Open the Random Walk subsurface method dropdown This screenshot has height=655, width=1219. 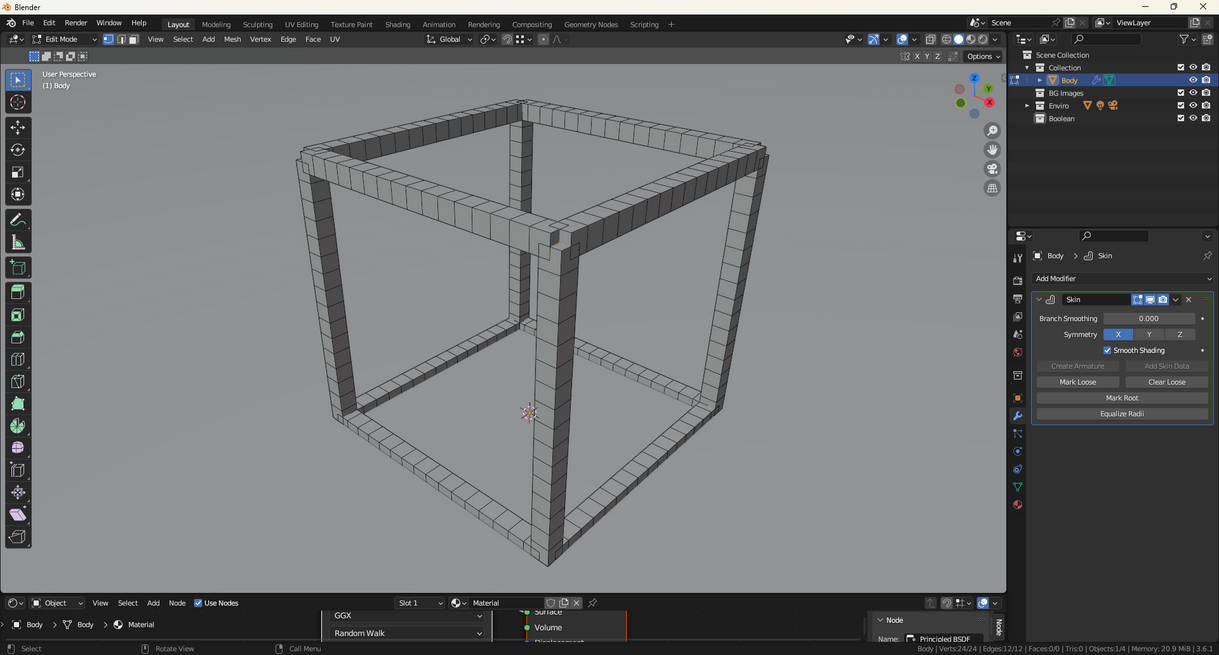coord(407,633)
